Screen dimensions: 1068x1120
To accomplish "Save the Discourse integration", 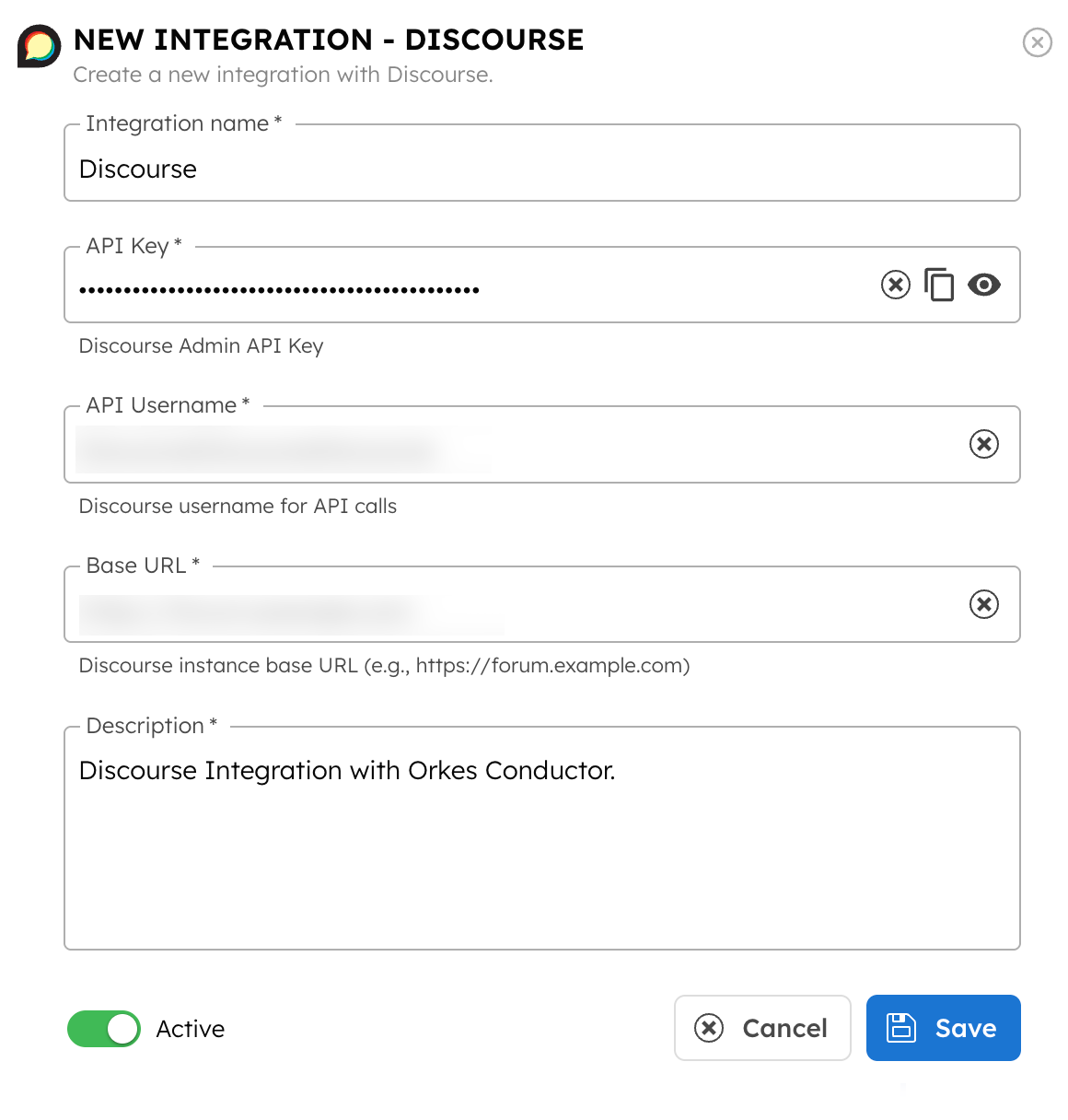I will click(x=944, y=1028).
